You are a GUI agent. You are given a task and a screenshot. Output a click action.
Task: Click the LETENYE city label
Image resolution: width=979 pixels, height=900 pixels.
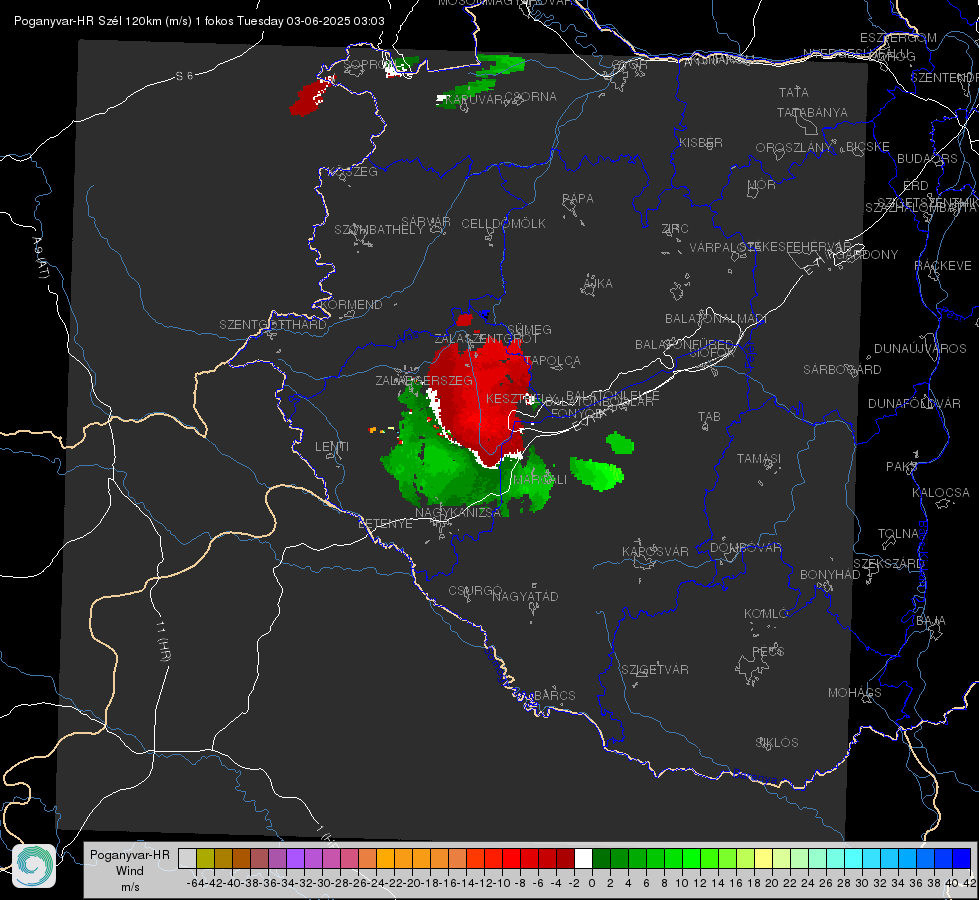tap(385, 523)
